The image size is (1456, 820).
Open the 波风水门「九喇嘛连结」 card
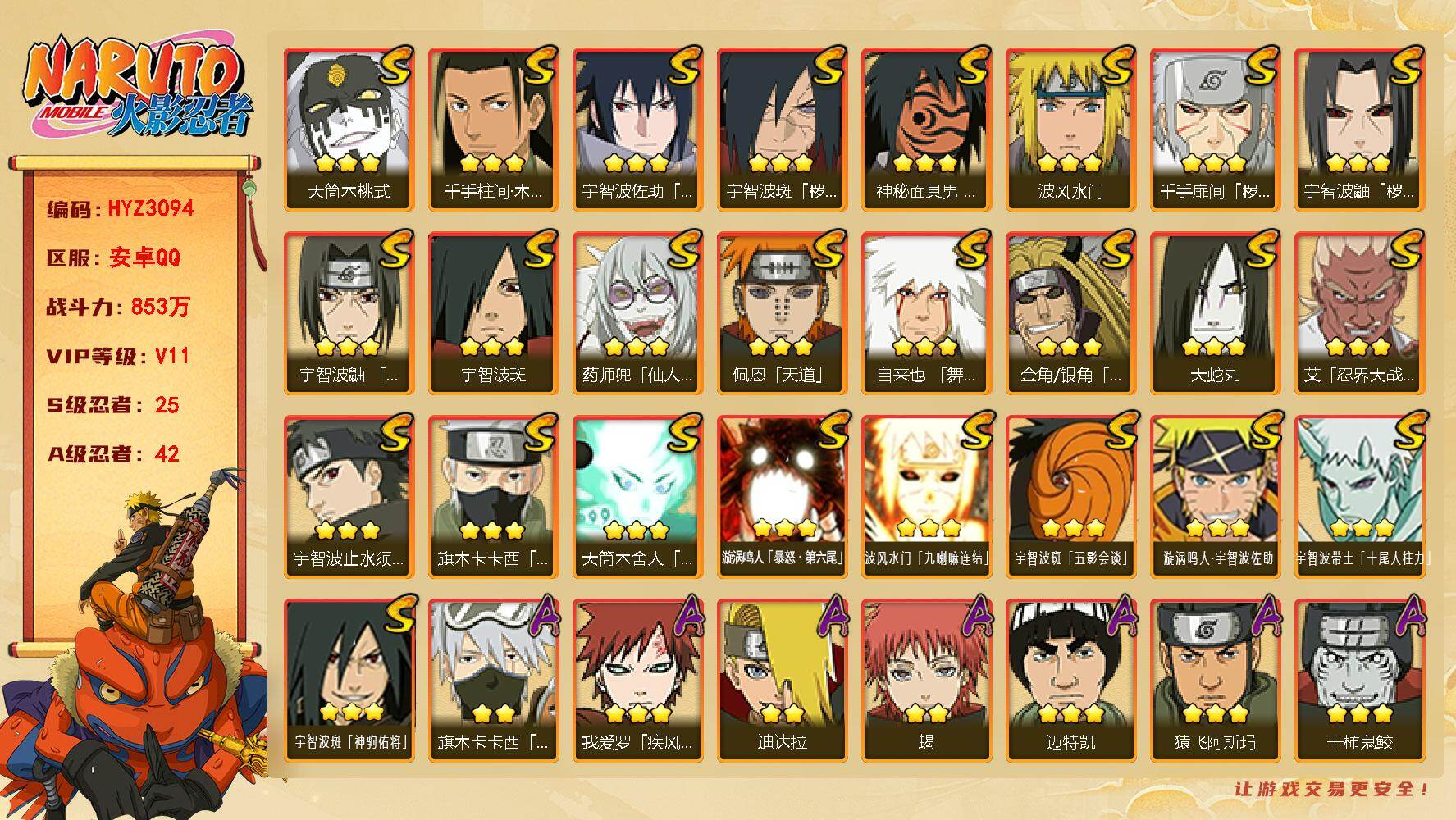[926, 496]
